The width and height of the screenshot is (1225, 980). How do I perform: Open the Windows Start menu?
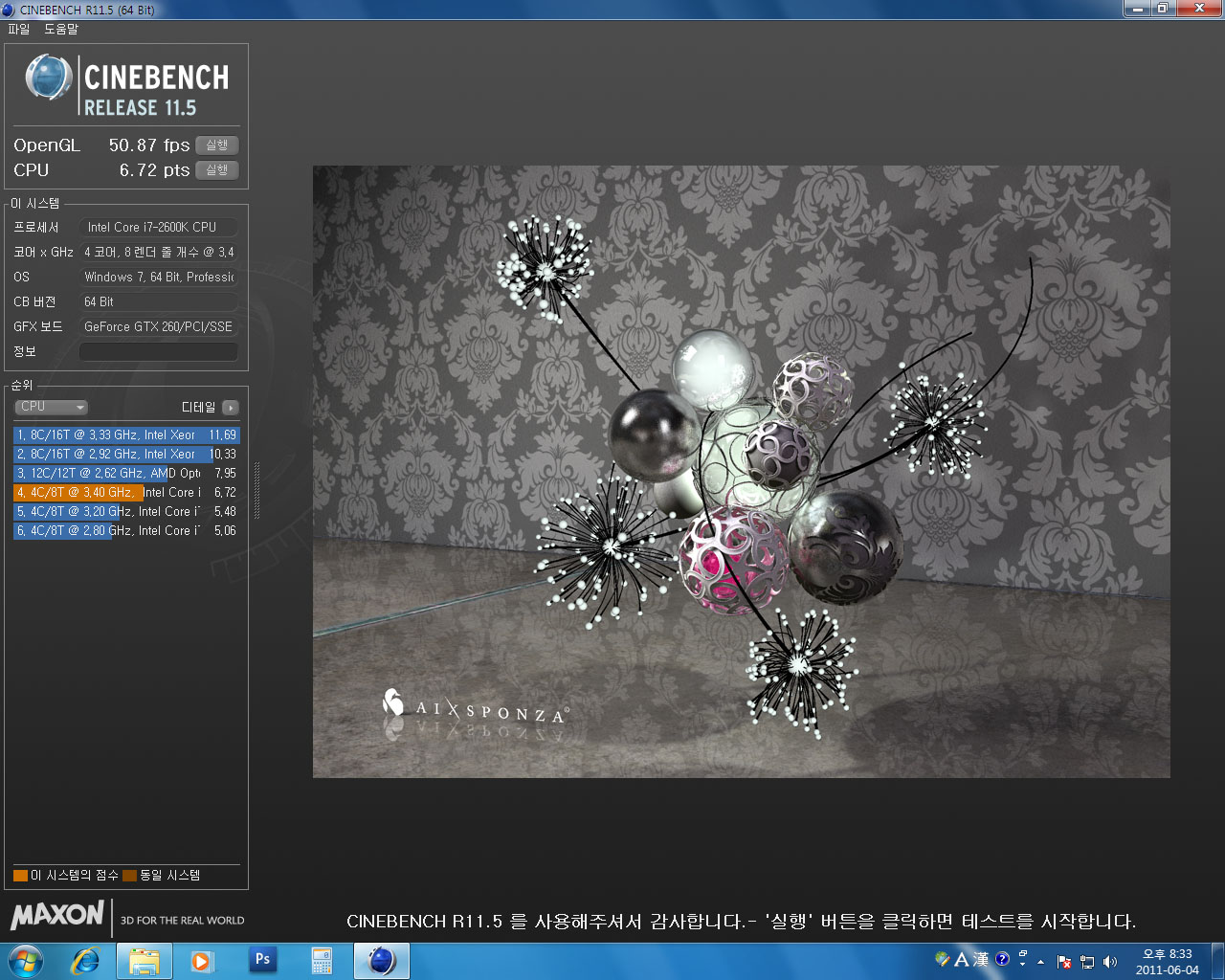coord(26,961)
